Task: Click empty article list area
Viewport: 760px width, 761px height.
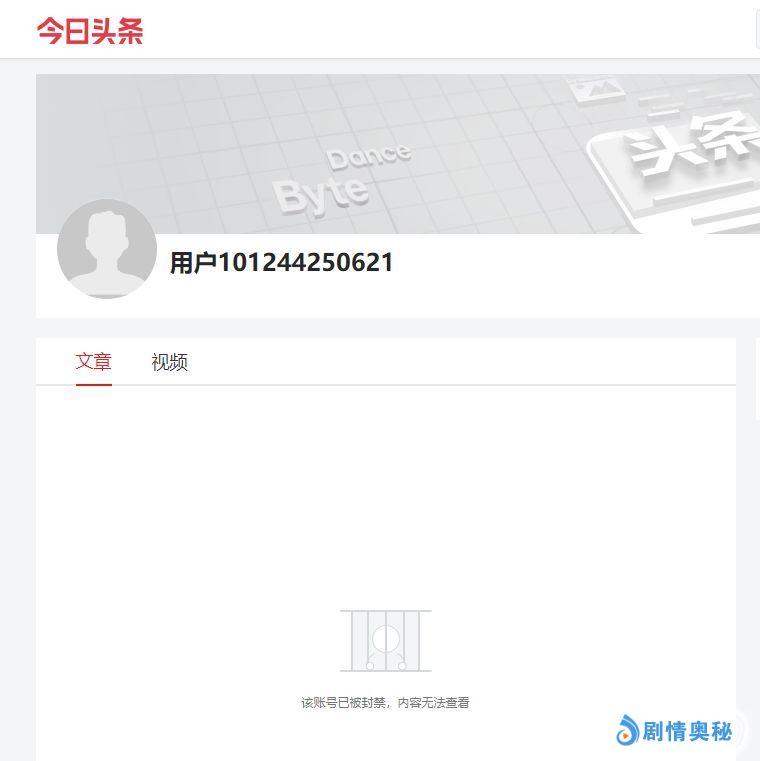Action: pos(386,495)
